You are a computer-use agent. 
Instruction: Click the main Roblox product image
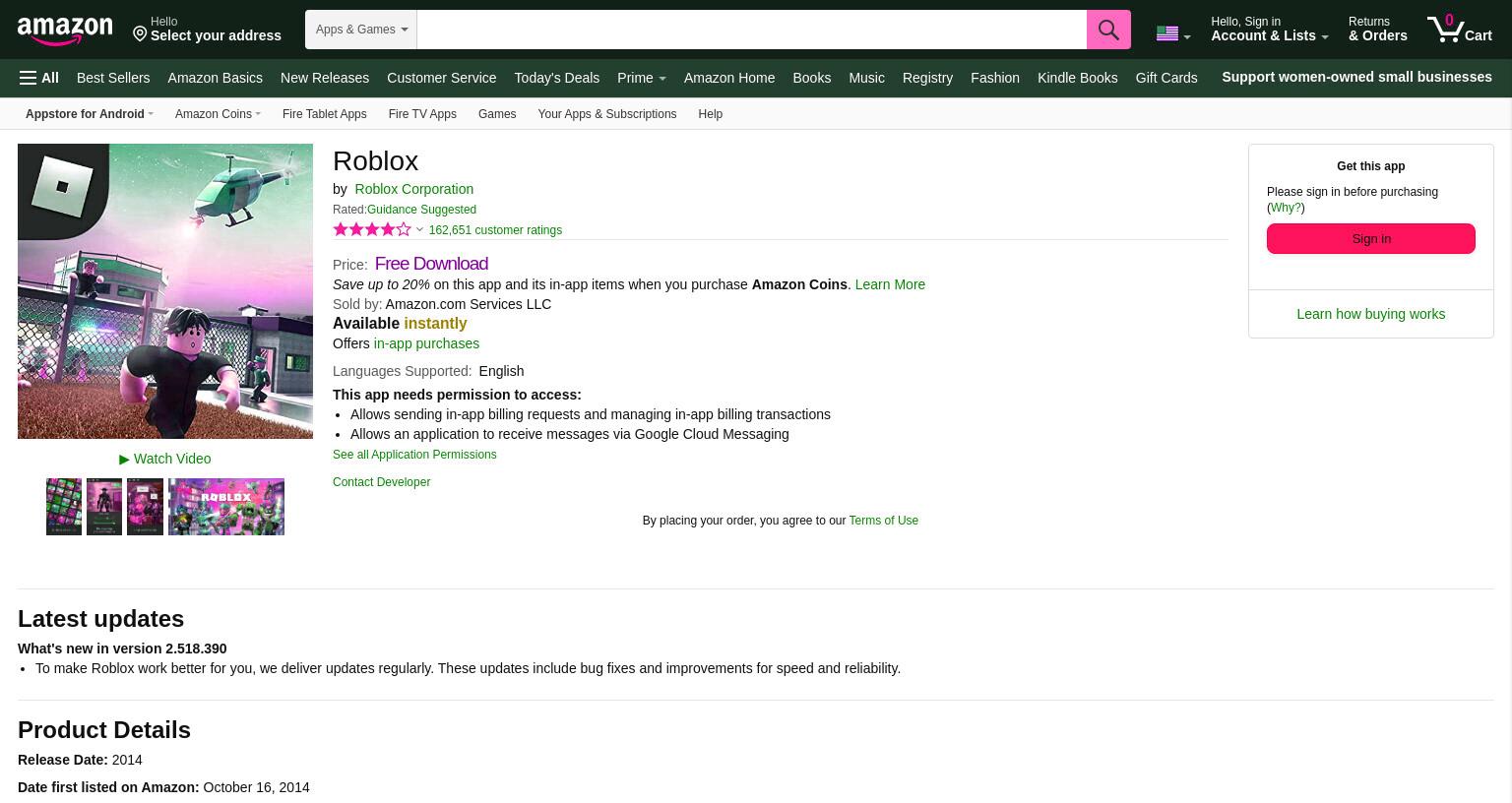(x=165, y=291)
